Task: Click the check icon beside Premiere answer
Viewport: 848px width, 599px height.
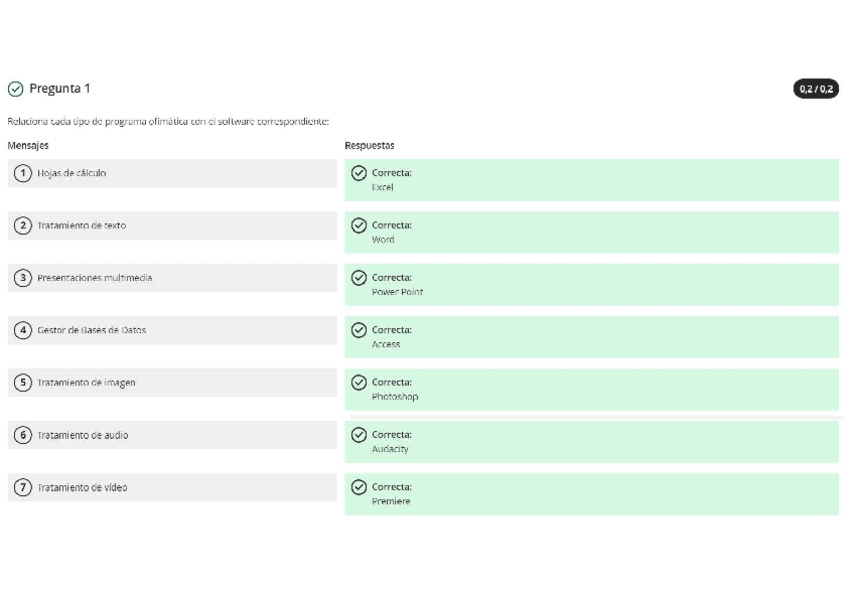Action: (359, 487)
